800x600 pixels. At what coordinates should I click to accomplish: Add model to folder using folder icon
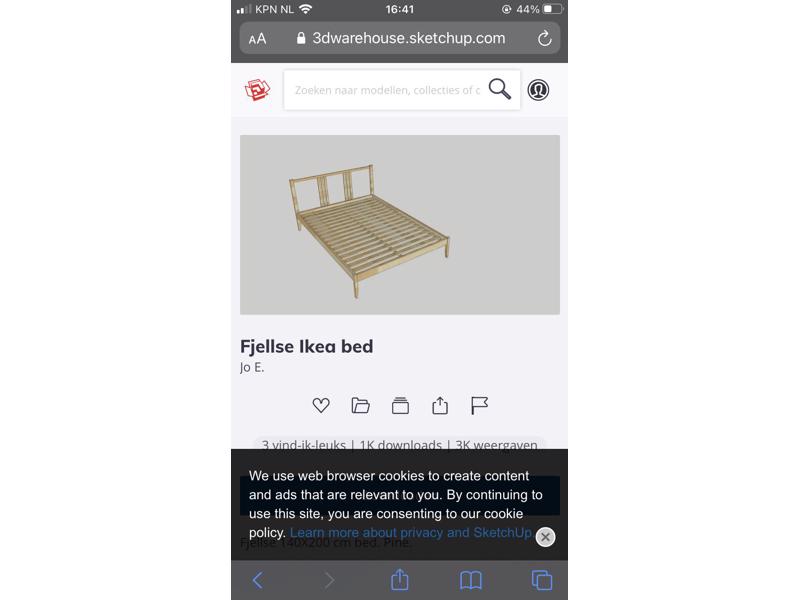click(x=361, y=405)
